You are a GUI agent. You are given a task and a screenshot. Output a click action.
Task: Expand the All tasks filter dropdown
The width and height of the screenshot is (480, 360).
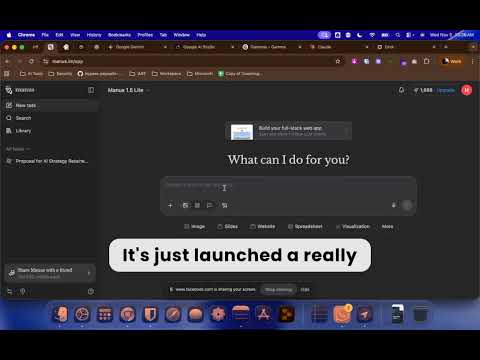click(18, 149)
